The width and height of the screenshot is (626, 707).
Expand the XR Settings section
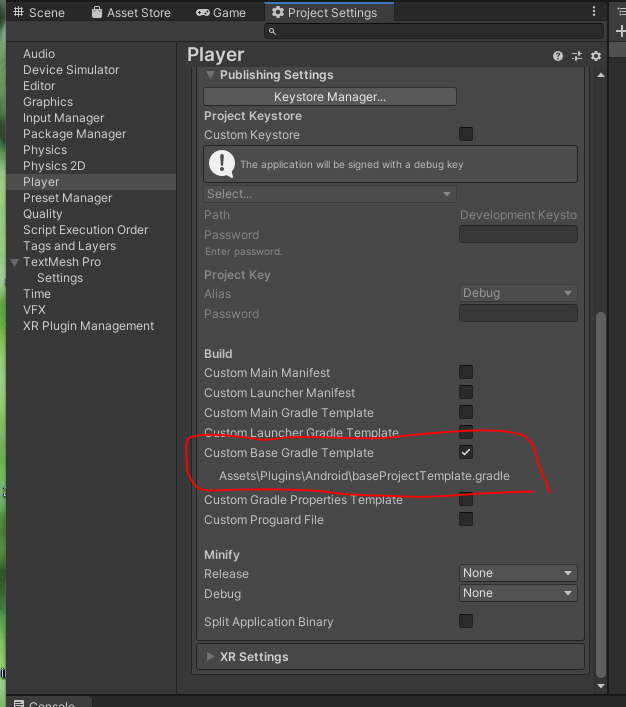[210, 656]
